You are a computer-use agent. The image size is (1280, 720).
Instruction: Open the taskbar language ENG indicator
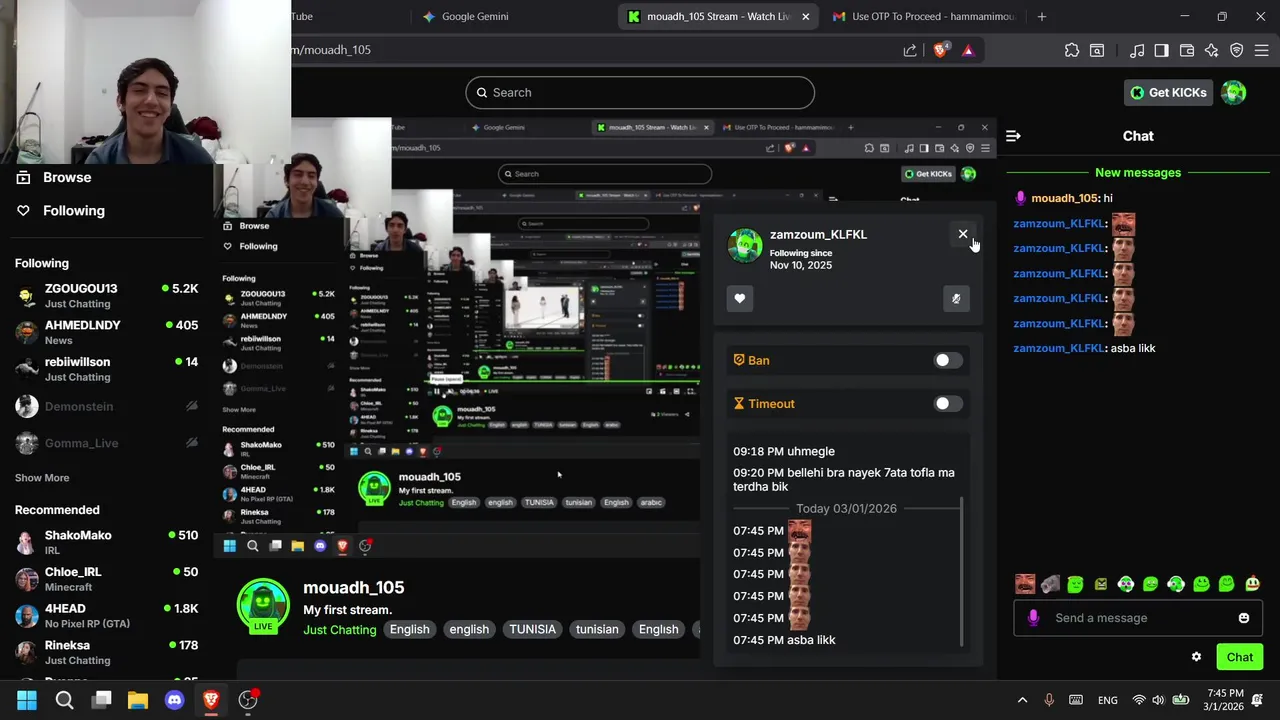pyautogui.click(x=1108, y=700)
